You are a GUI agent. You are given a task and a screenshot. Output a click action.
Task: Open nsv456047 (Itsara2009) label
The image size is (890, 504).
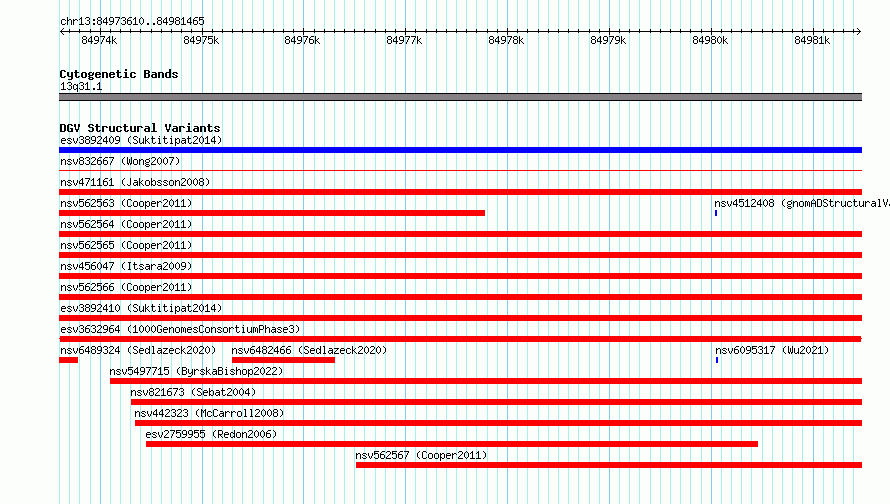pos(126,266)
